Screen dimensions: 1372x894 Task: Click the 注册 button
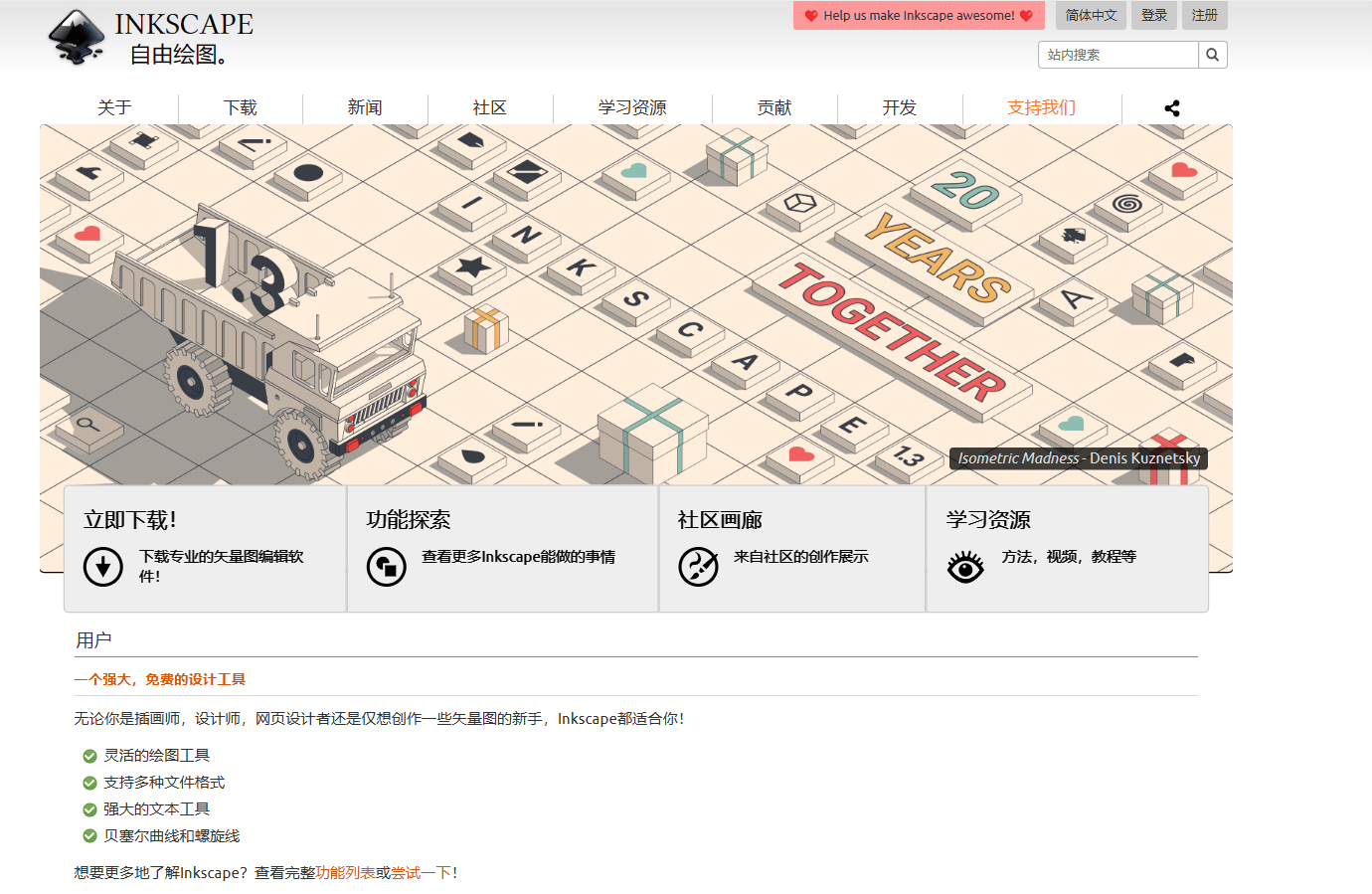click(x=1205, y=15)
